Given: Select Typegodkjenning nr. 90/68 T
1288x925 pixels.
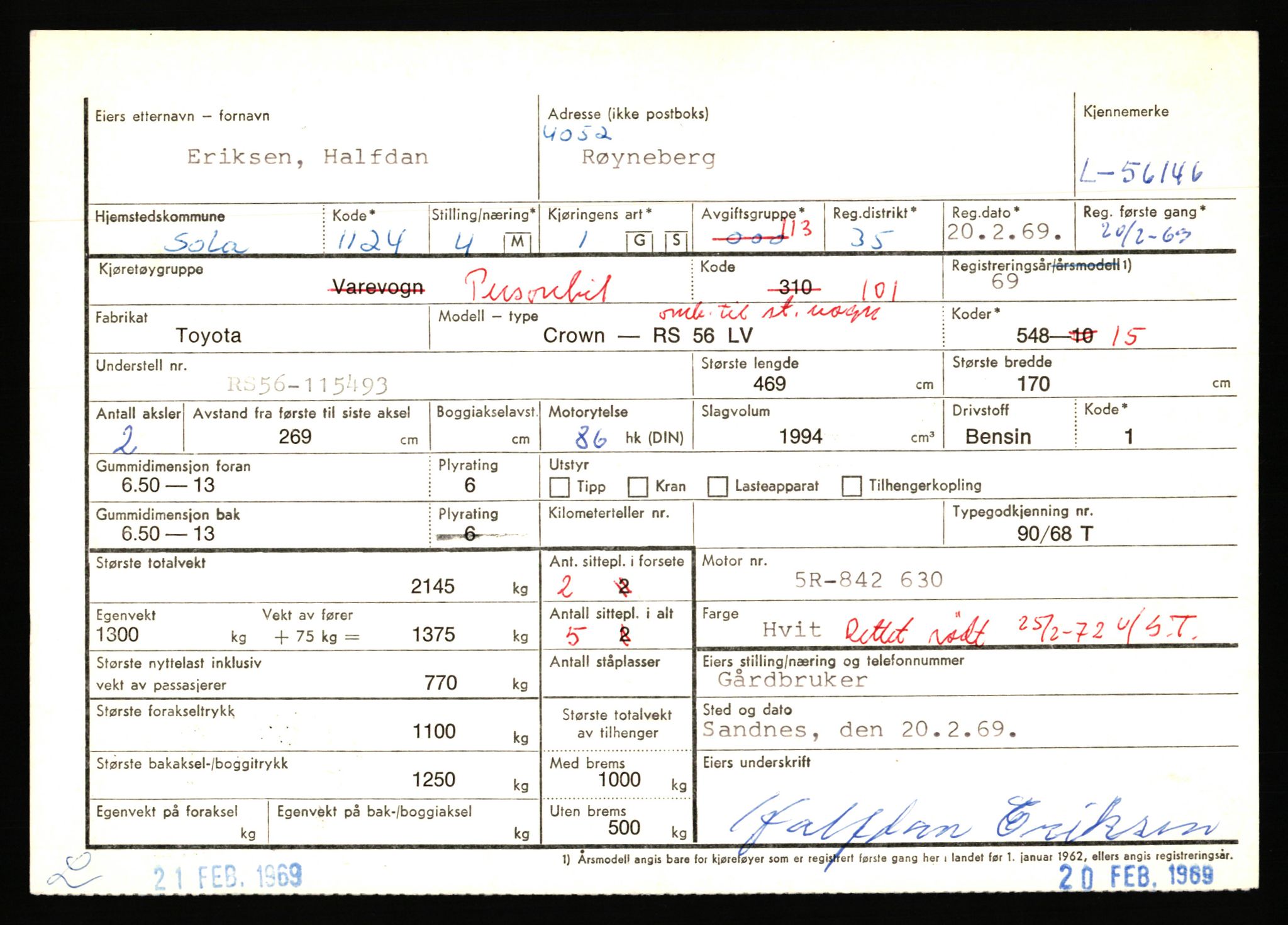Looking at the screenshot, I should 1055,533.
